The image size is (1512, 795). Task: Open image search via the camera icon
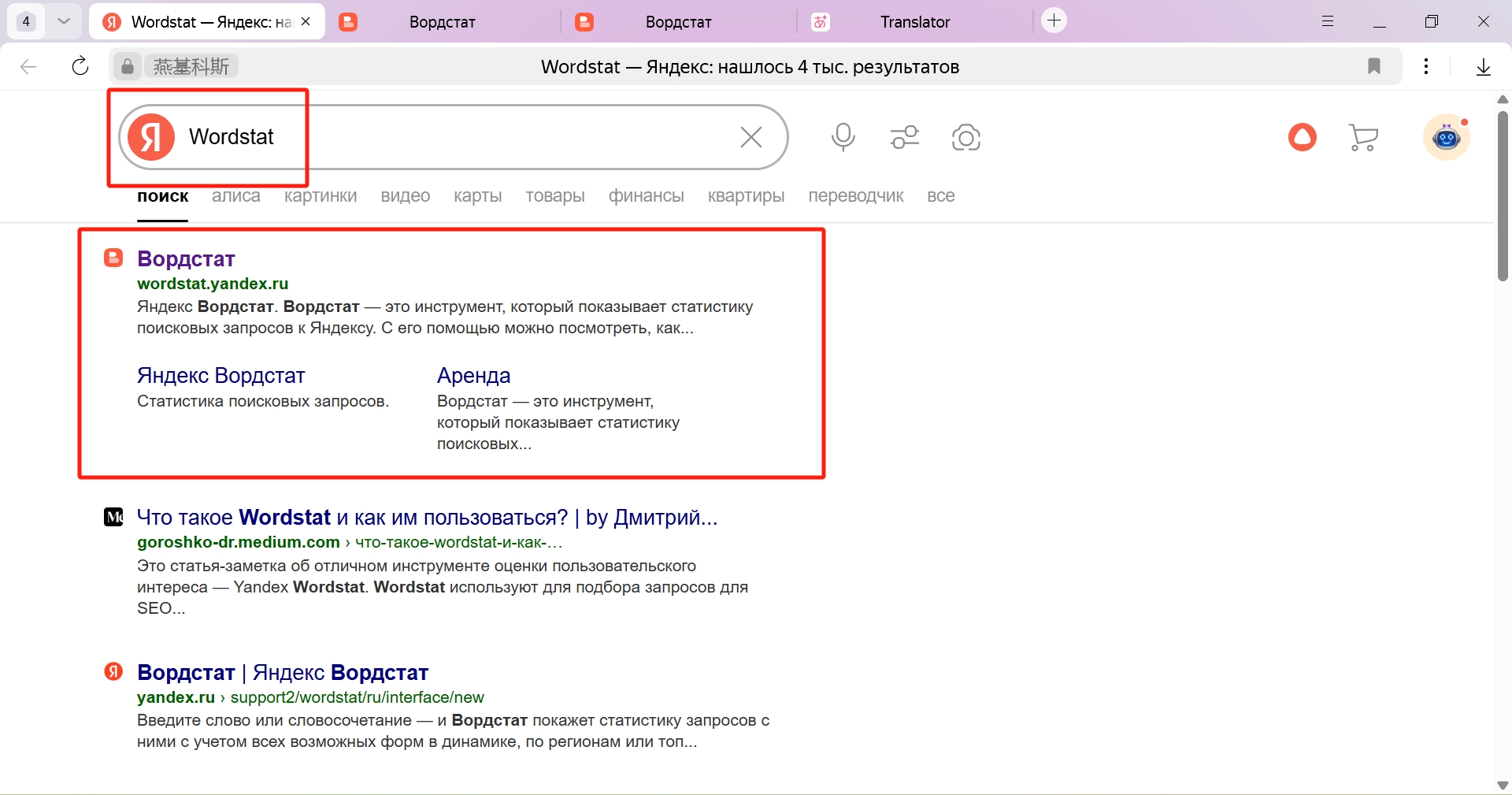(966, 137)
